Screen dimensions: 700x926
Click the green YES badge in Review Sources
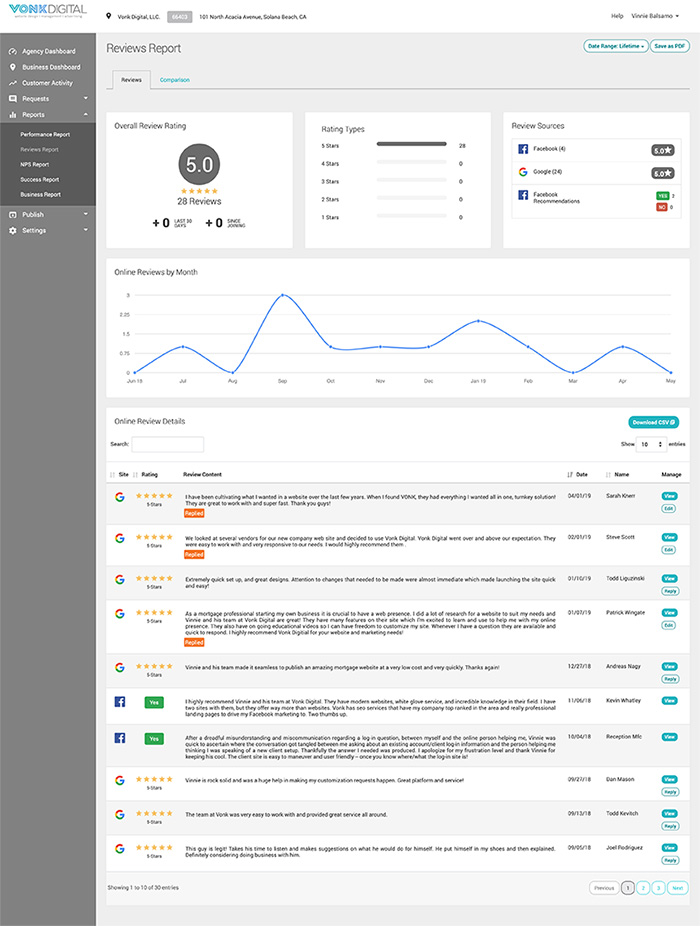pyautogui.click(x=662, y=196)
